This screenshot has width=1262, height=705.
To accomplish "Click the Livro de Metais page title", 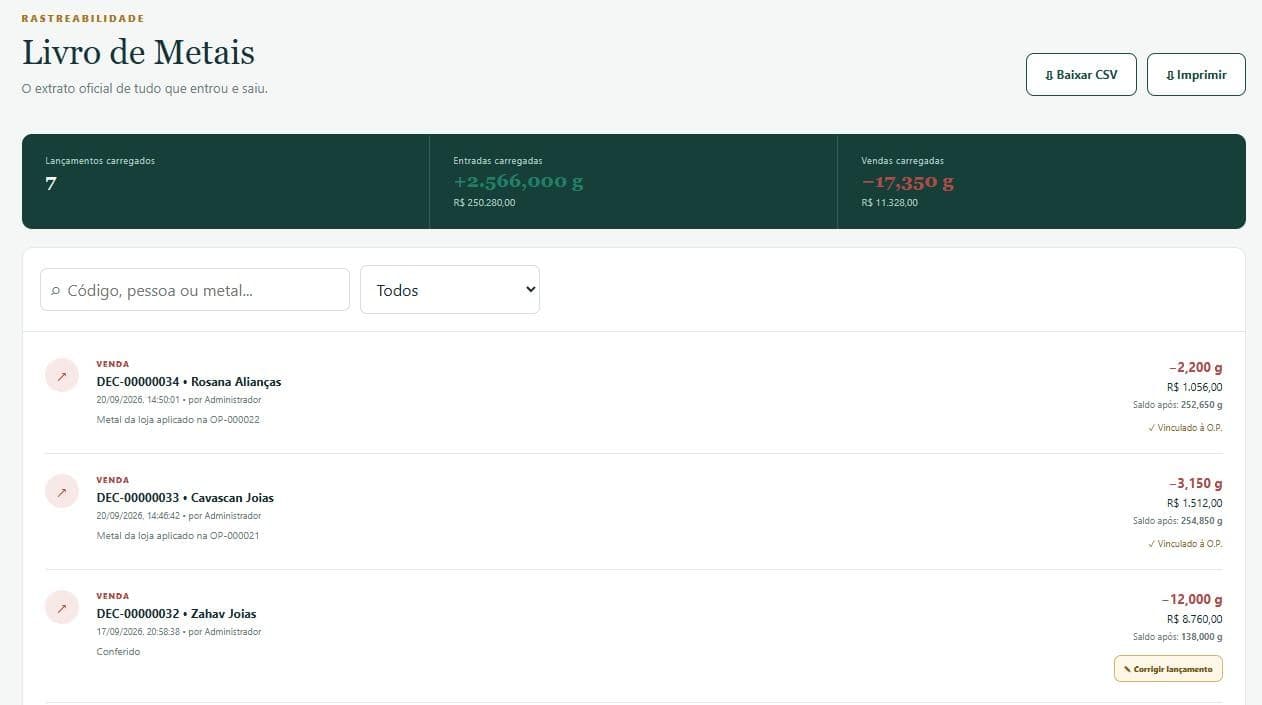I will (x=138, y=52).
